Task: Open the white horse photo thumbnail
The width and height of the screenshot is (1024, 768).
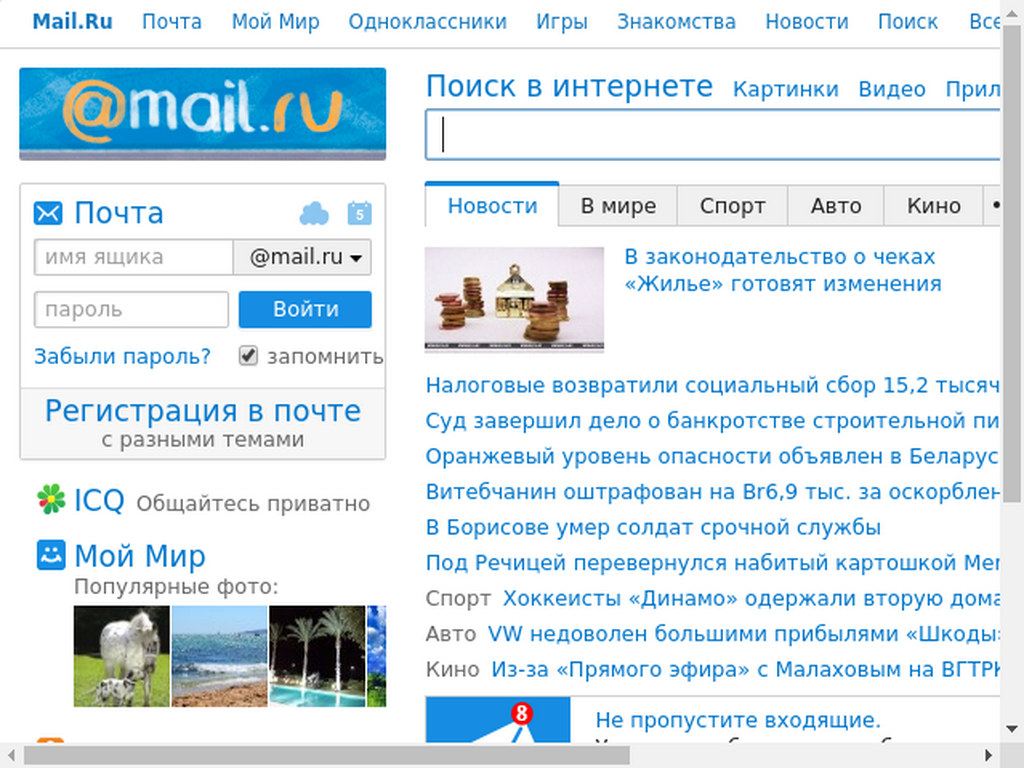Action: (121, 656)
